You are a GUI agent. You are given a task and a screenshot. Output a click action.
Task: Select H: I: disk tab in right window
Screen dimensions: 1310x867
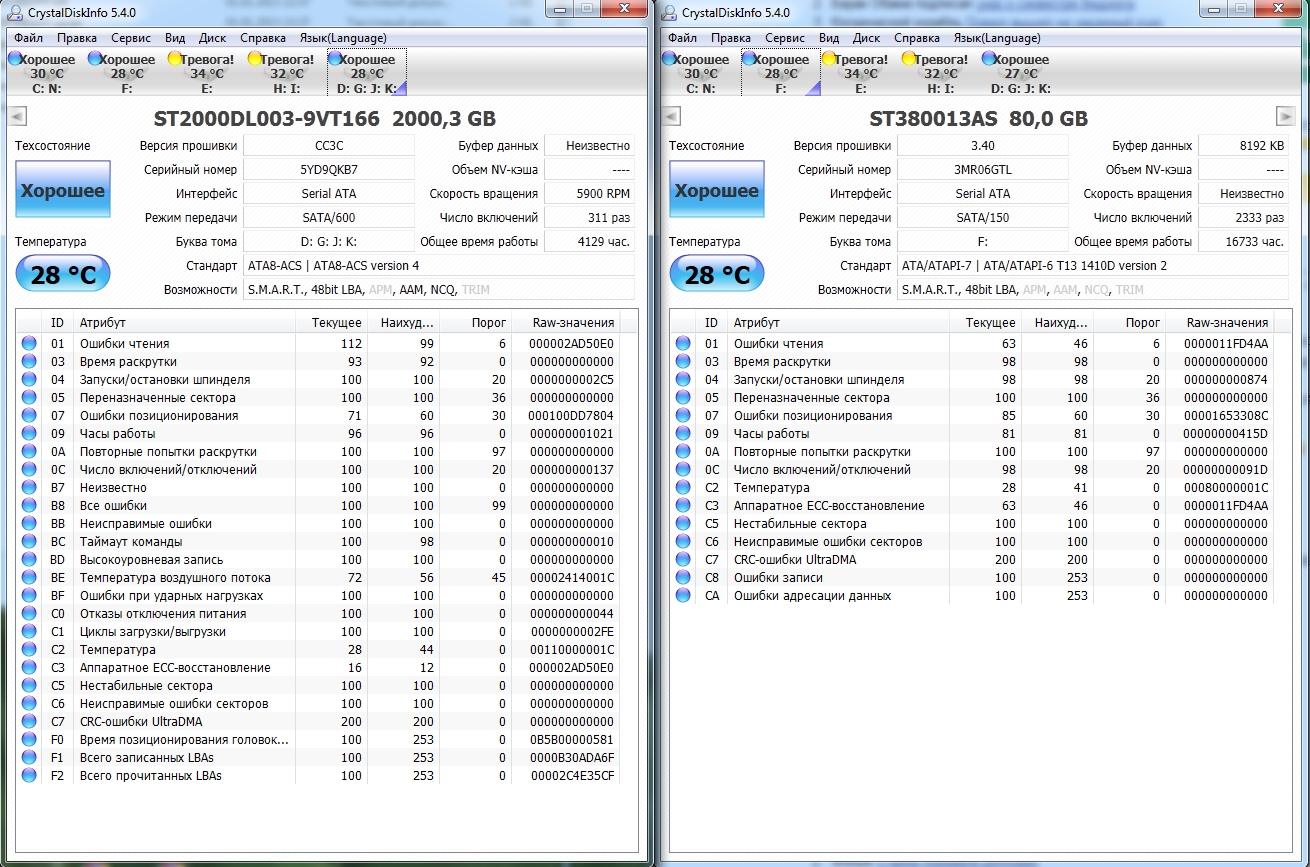940,73
